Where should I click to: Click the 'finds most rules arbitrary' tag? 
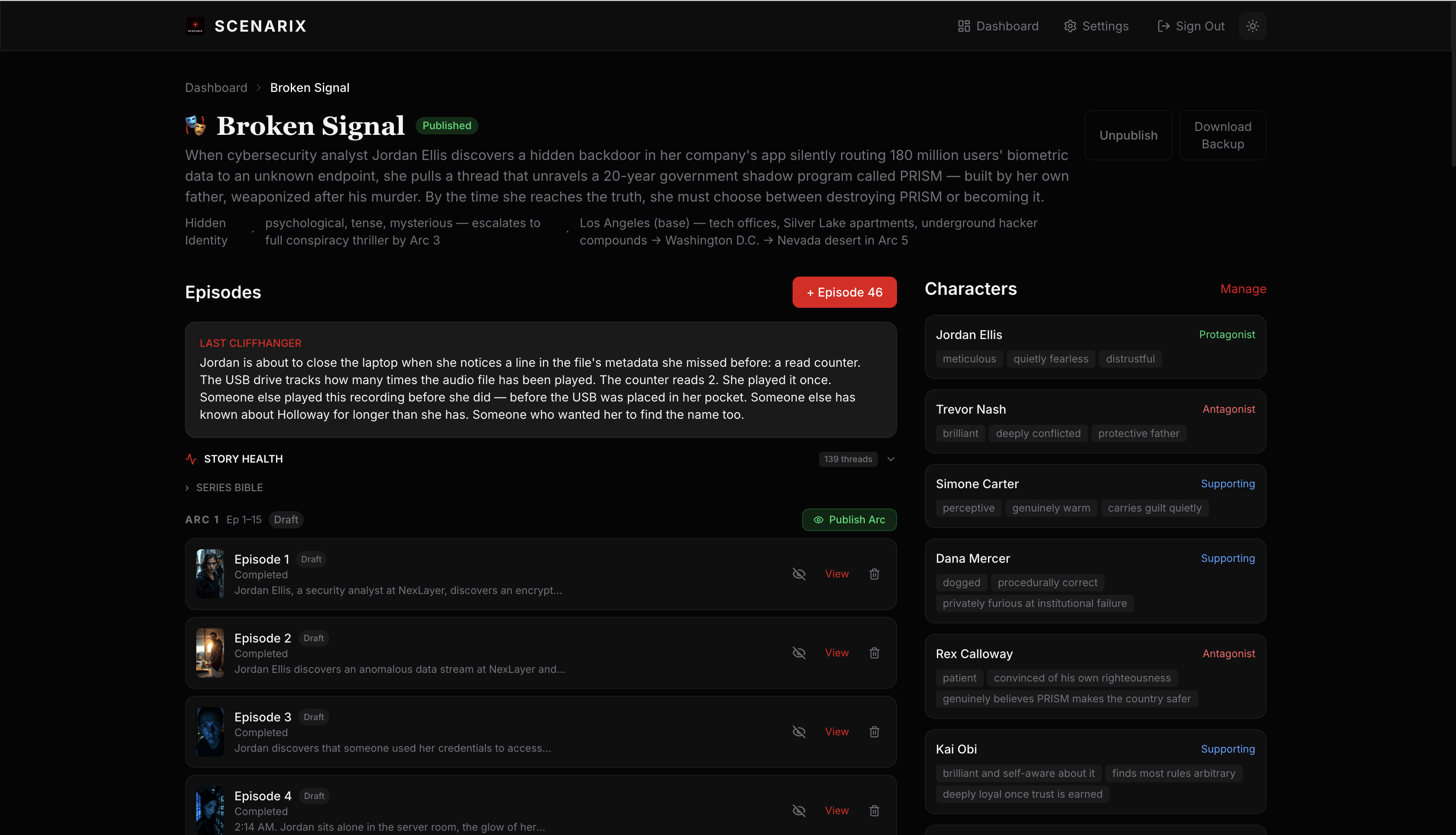(1173, 773)
